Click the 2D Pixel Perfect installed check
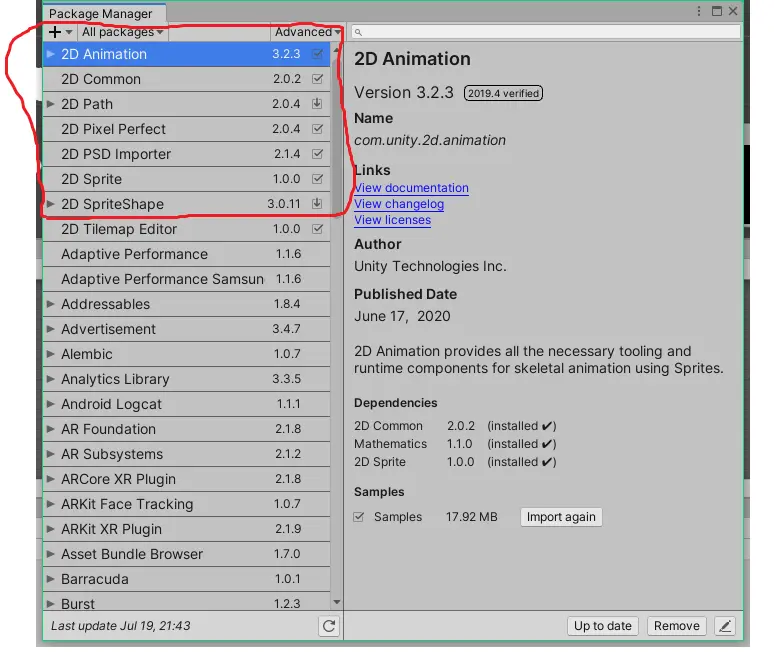 pos(317,129)
